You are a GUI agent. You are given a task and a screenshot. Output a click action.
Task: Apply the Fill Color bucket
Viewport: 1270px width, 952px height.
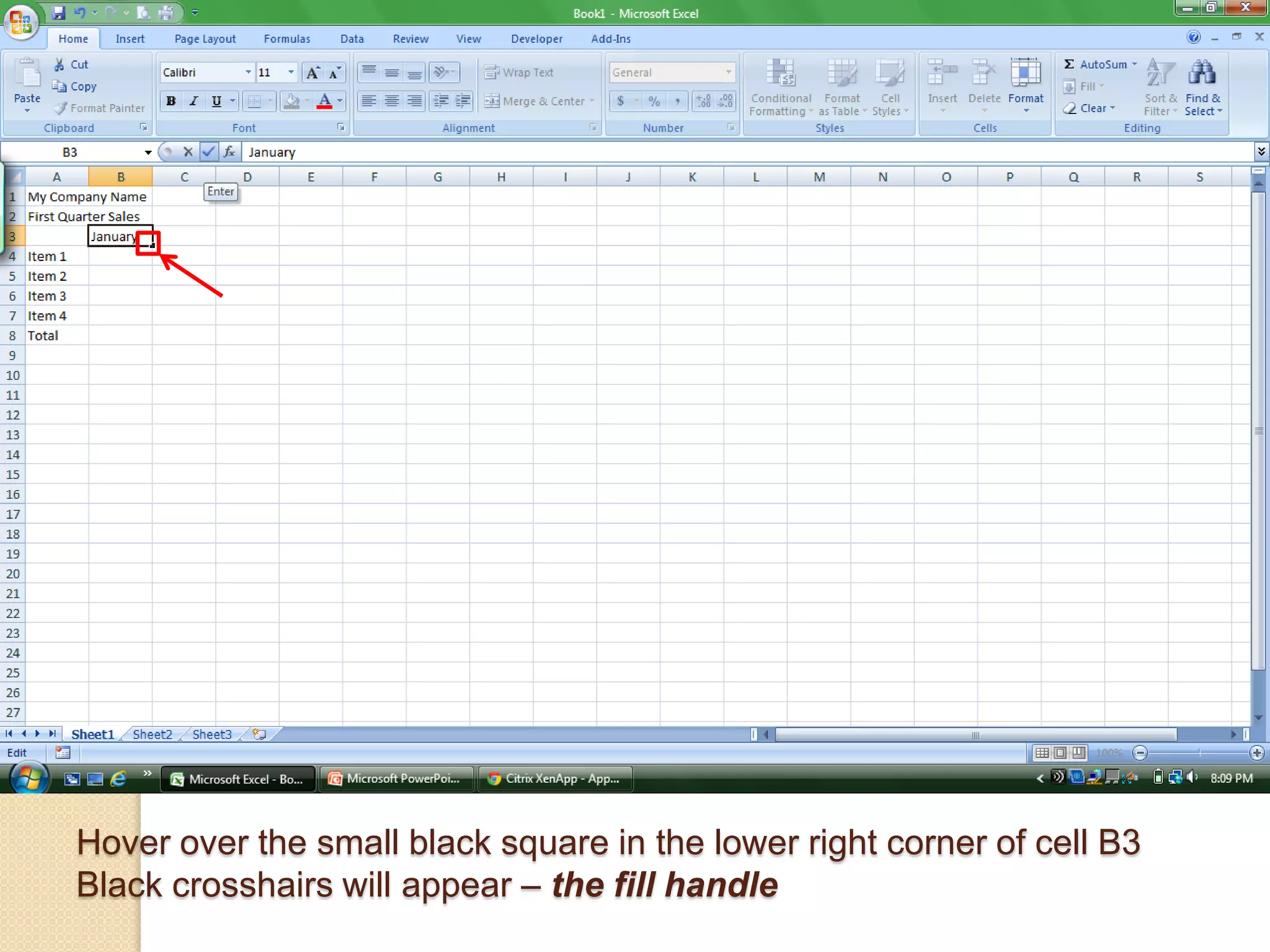pyautogui.click(x=291, y=101)
